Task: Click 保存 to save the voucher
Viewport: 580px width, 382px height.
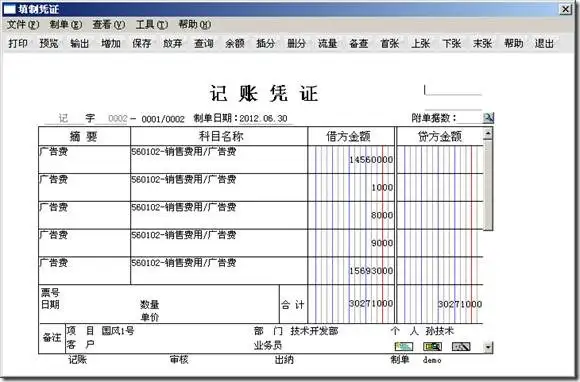Action: coord(142,44)
